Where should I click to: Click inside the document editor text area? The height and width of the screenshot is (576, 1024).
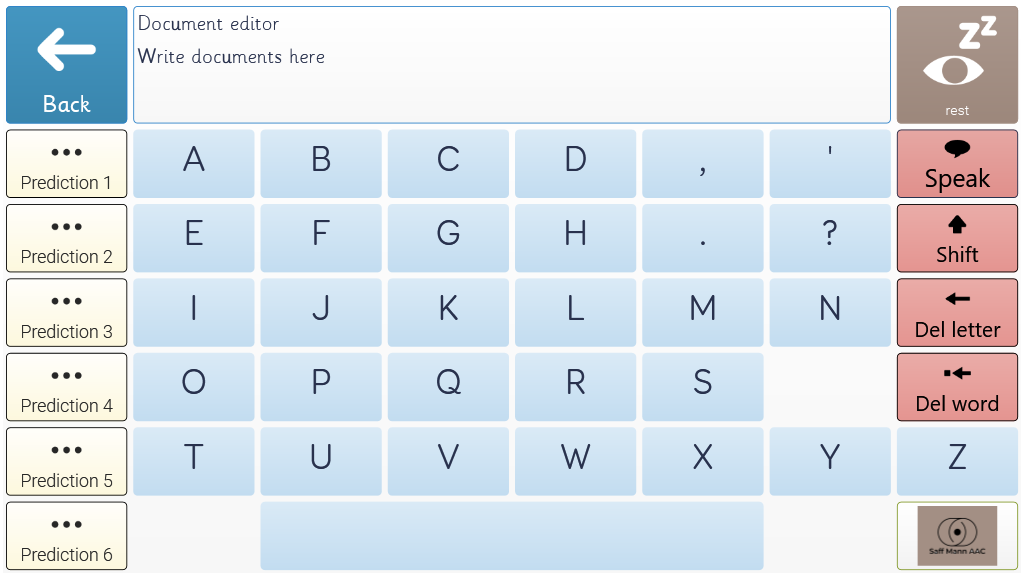tap(512, 65)
